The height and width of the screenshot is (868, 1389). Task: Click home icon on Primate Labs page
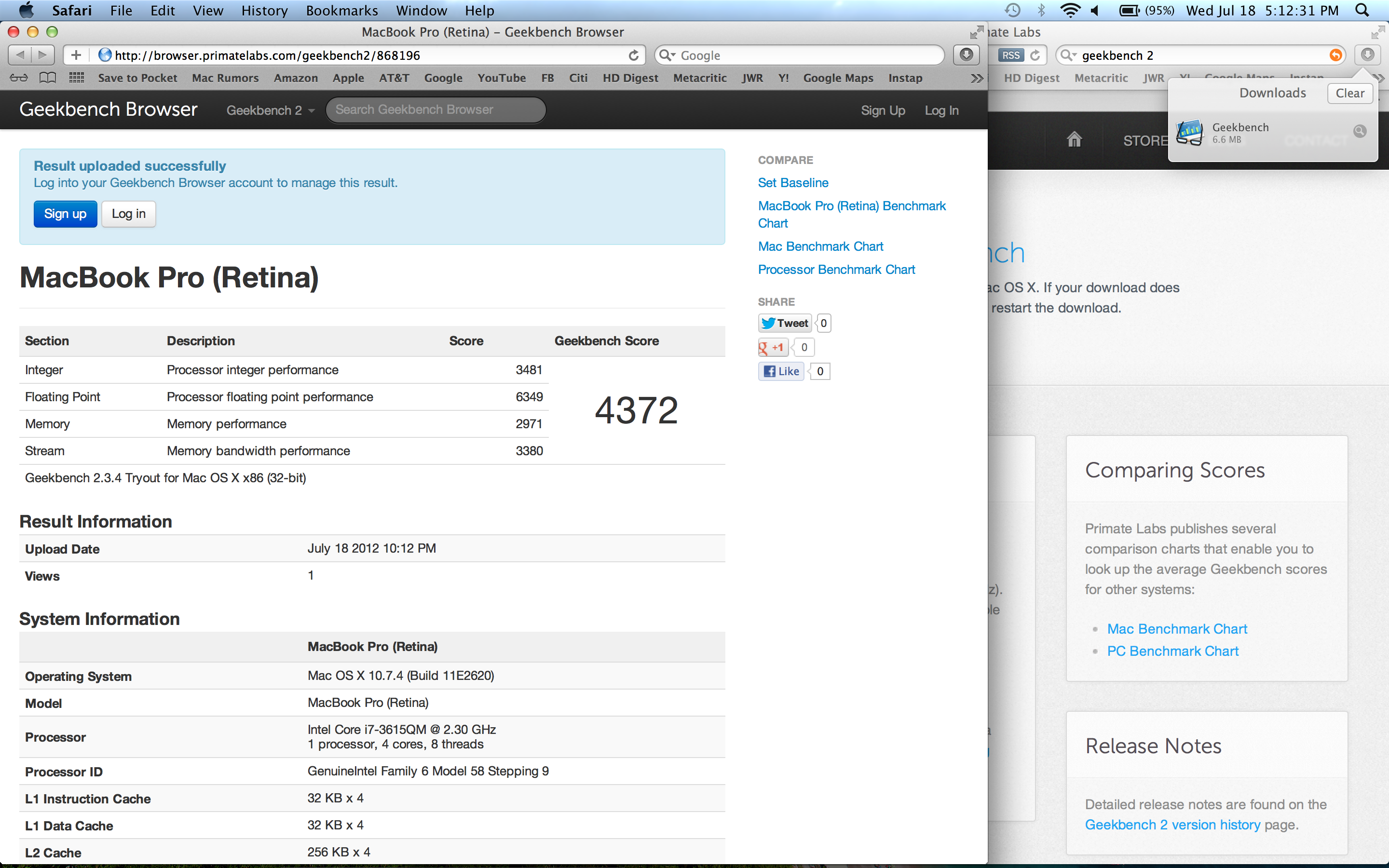1074,139
